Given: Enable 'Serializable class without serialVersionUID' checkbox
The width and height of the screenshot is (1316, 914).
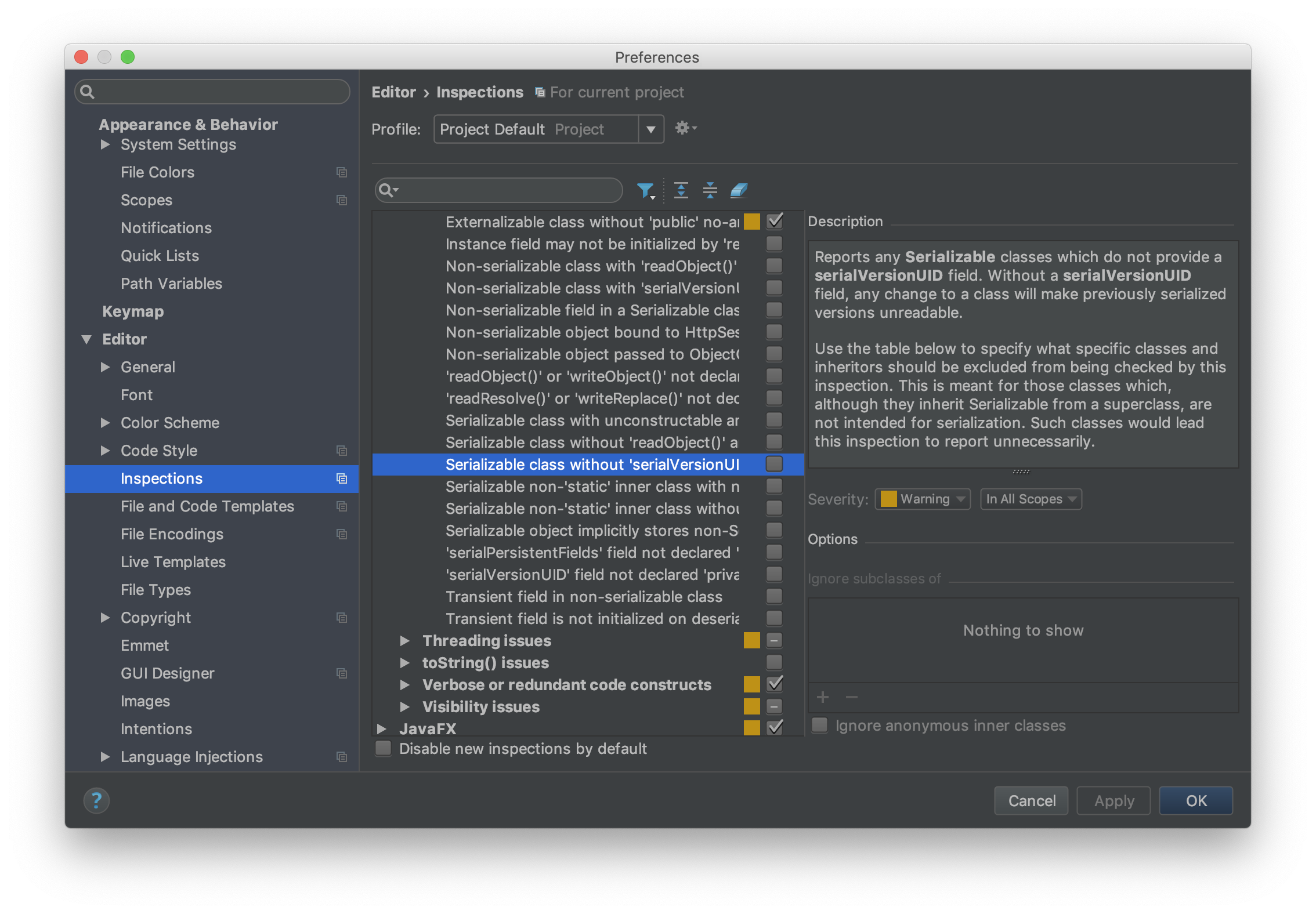Looking at the screenshot, I should click(x=774, y=464).
